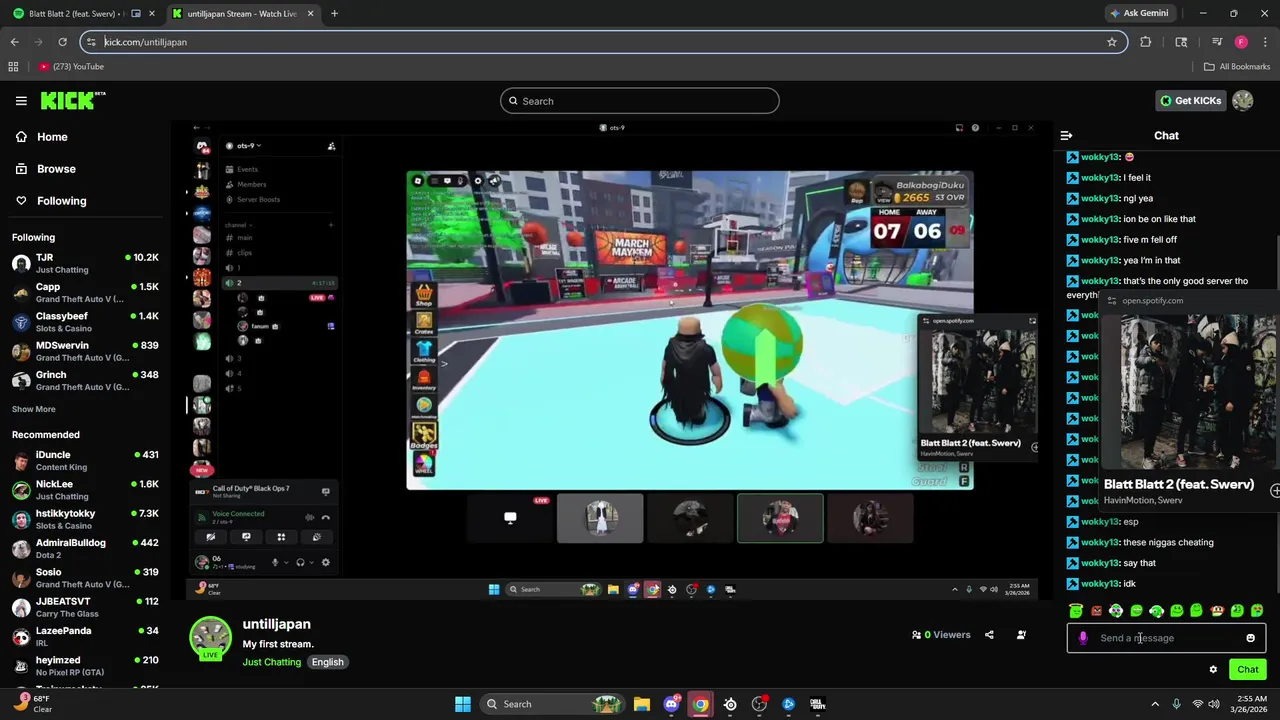Open the Kick sidebar hamburger menu

(x=21, y=101)
